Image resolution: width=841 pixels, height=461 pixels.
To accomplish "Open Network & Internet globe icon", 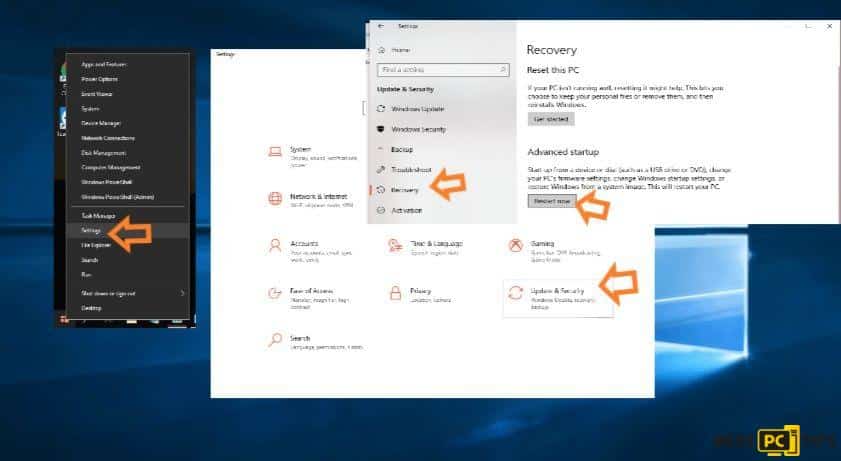I will click(x=275, y=199).
